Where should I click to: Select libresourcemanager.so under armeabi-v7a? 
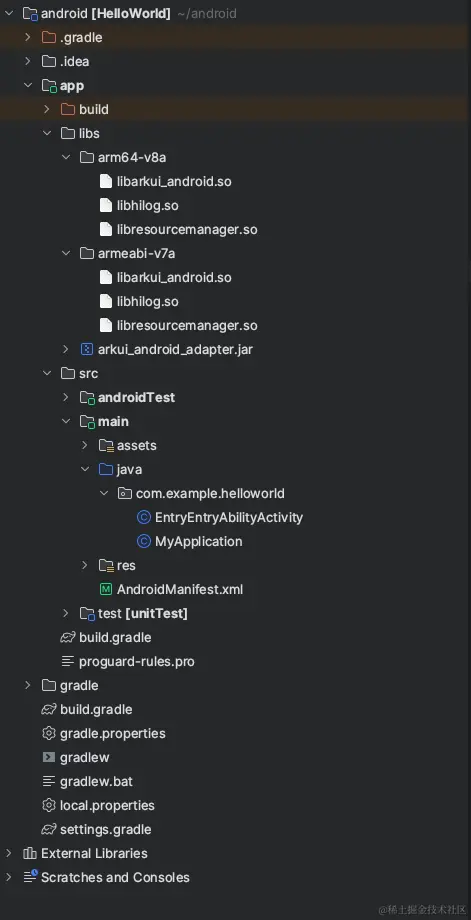tap(178, 326)
